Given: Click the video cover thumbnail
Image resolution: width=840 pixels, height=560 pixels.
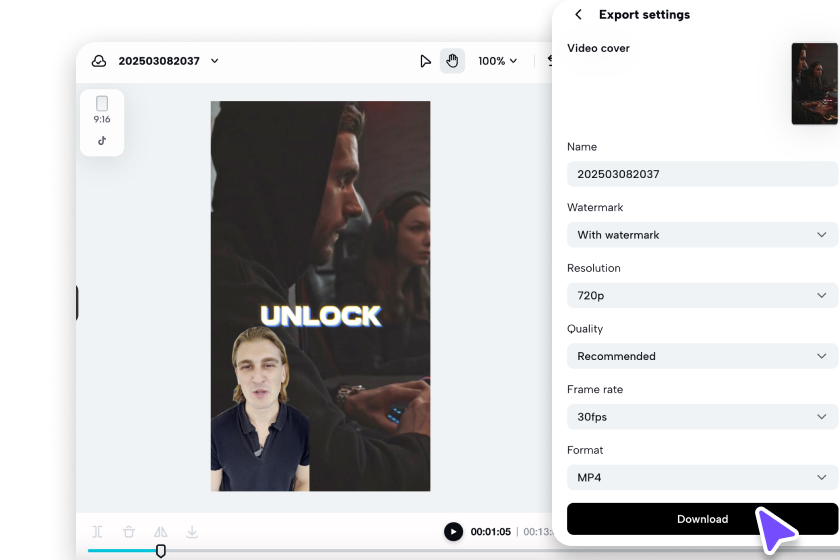Looking at the screenshot, I should [815, 84].
